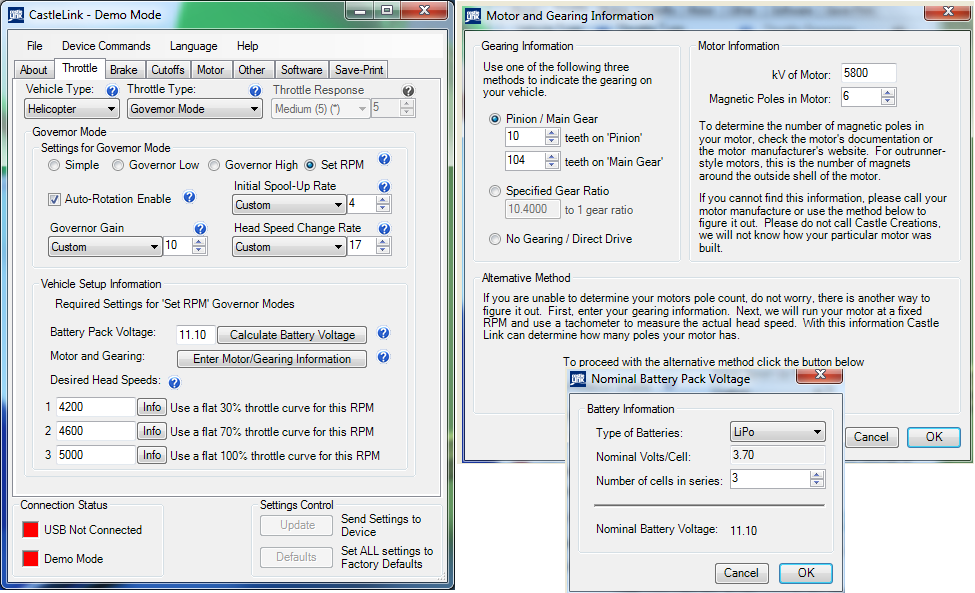This screenshot has width=975, height=593.
Task: Click Enter Motor/Gearing Information button
Action: coord(272,359)
